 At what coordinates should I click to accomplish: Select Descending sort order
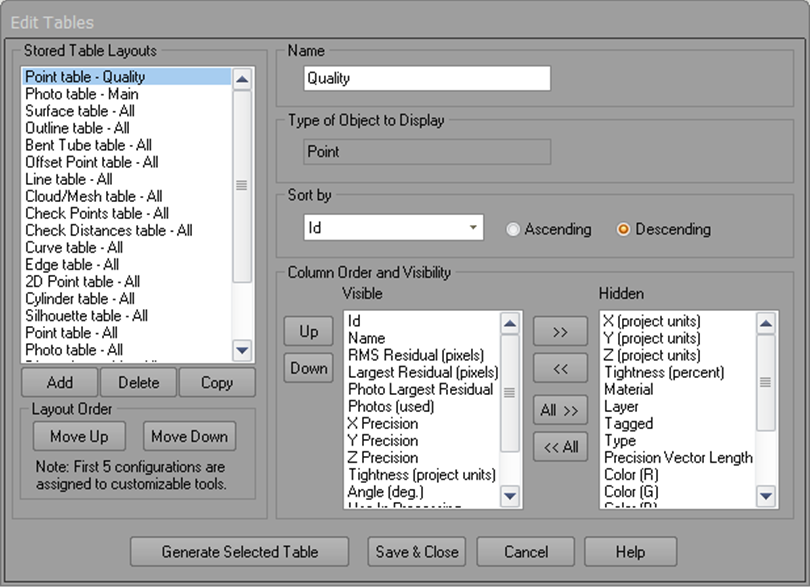[624, 229]
